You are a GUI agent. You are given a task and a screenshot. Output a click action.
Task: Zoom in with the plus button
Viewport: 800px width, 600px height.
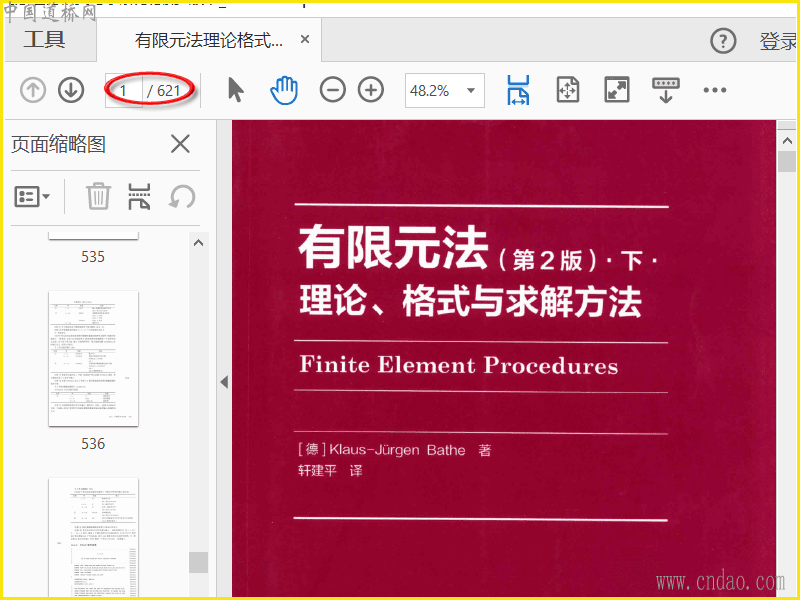click(x=371, y=90)
